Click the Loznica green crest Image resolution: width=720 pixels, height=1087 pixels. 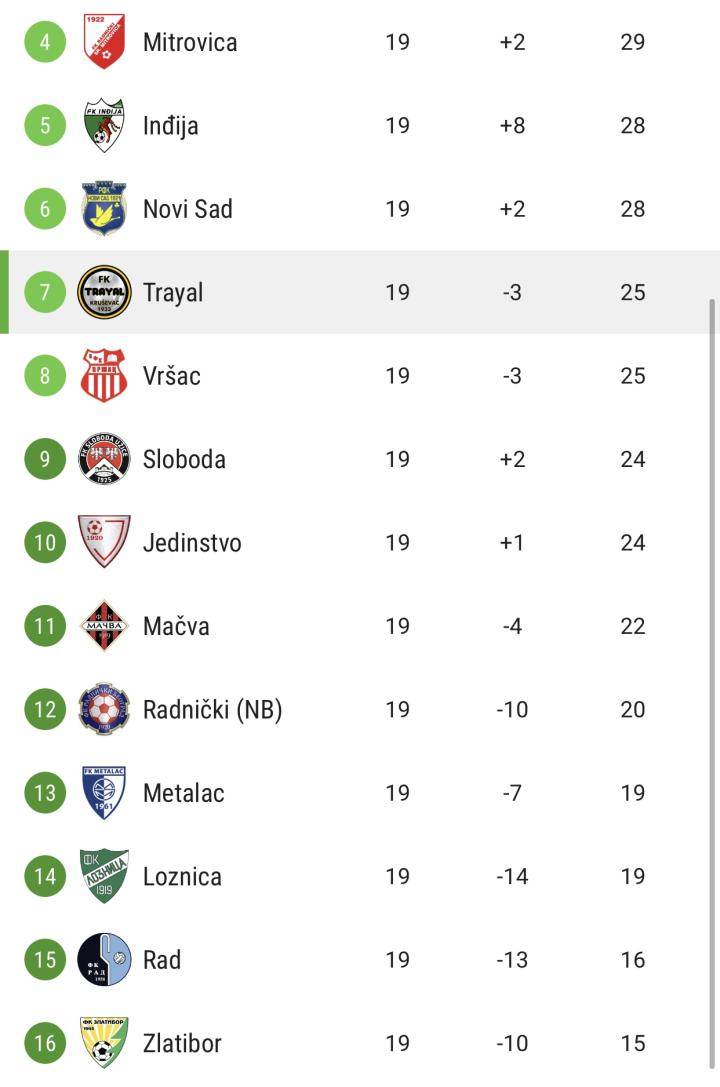click(104, 877)
